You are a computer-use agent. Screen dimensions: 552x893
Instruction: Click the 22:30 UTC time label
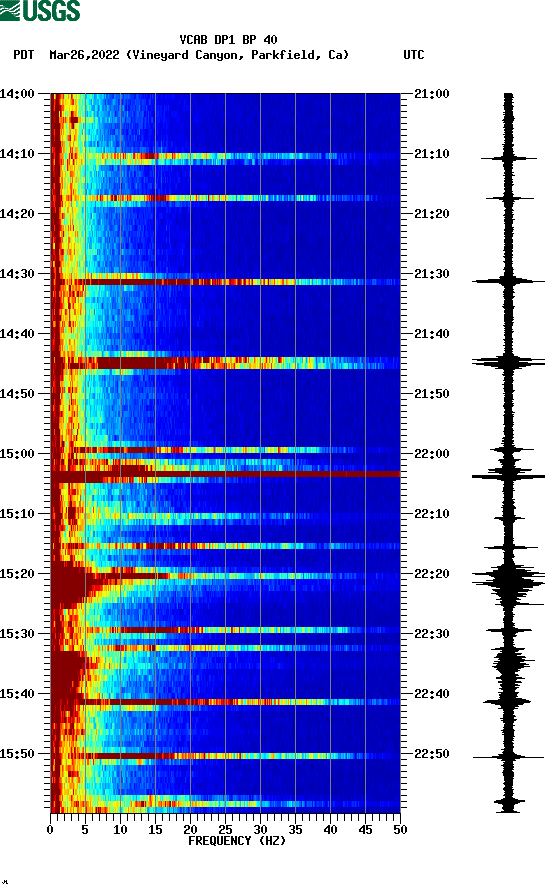pos(432,634)
